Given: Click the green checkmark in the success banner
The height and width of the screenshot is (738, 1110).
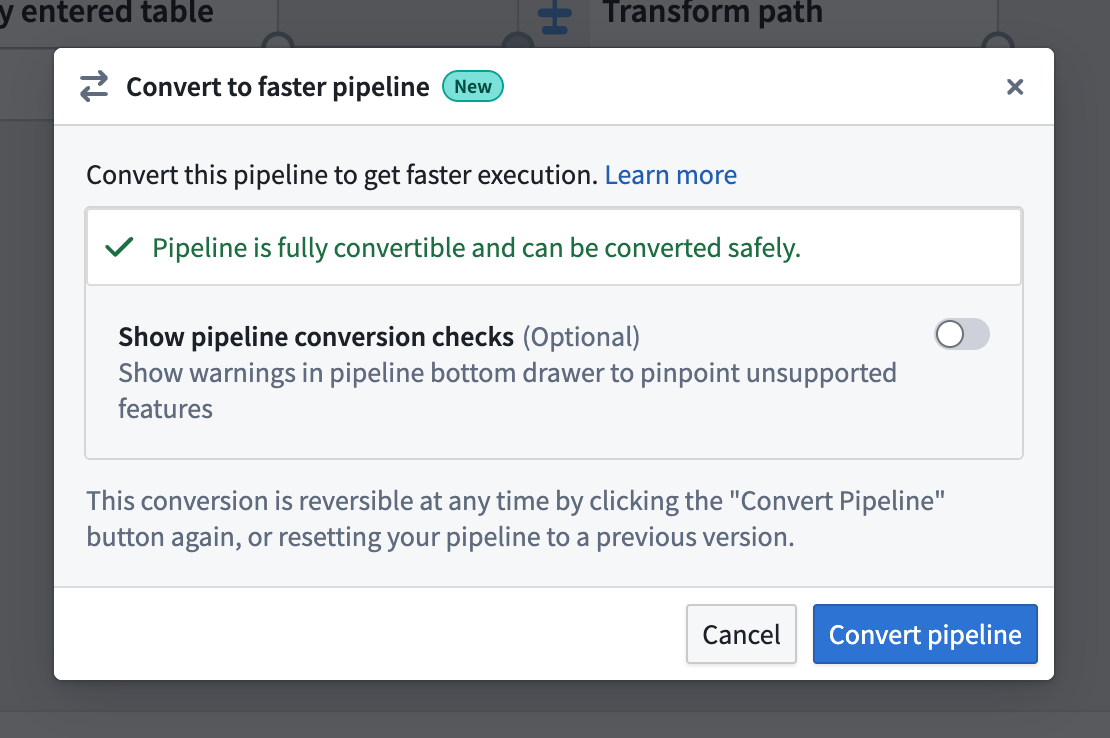Looking at the screenshot, I should pos(119,245).
